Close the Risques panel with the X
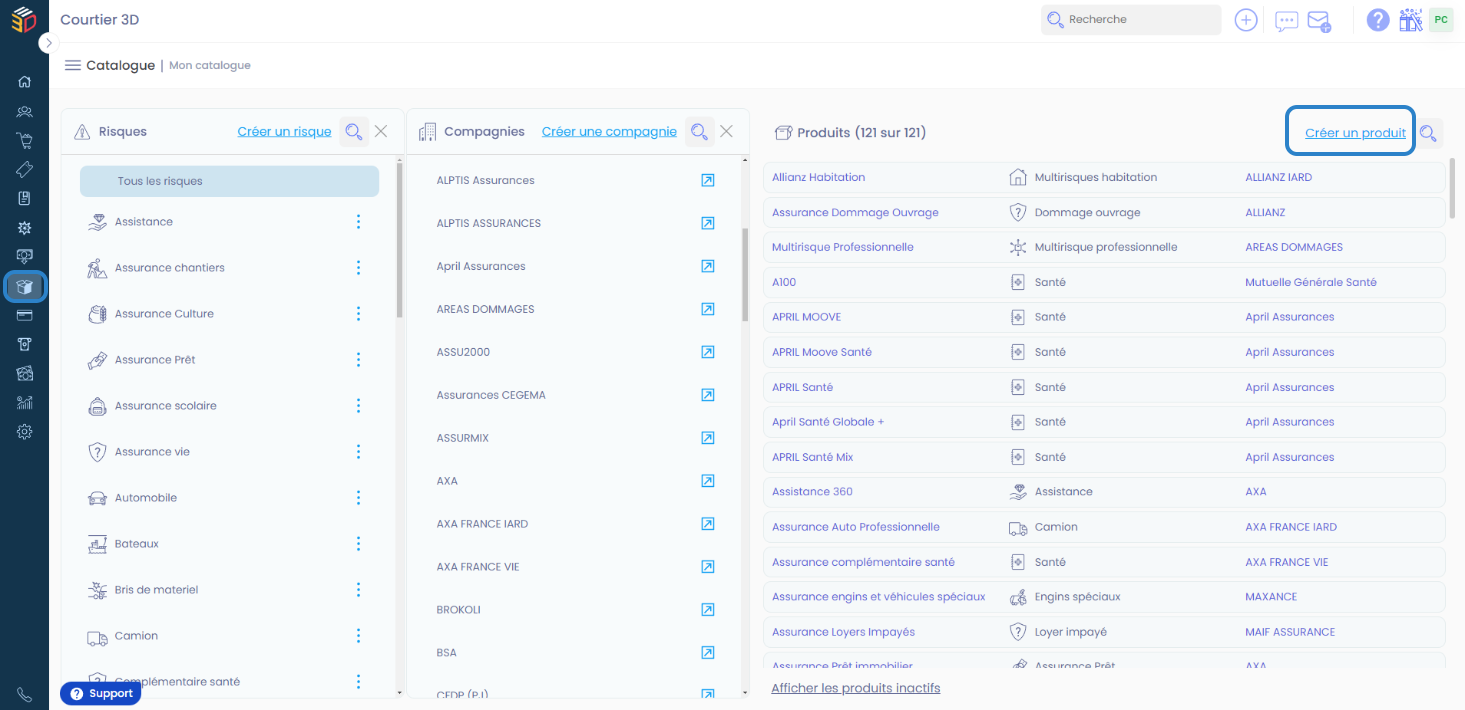 point(381,131)
